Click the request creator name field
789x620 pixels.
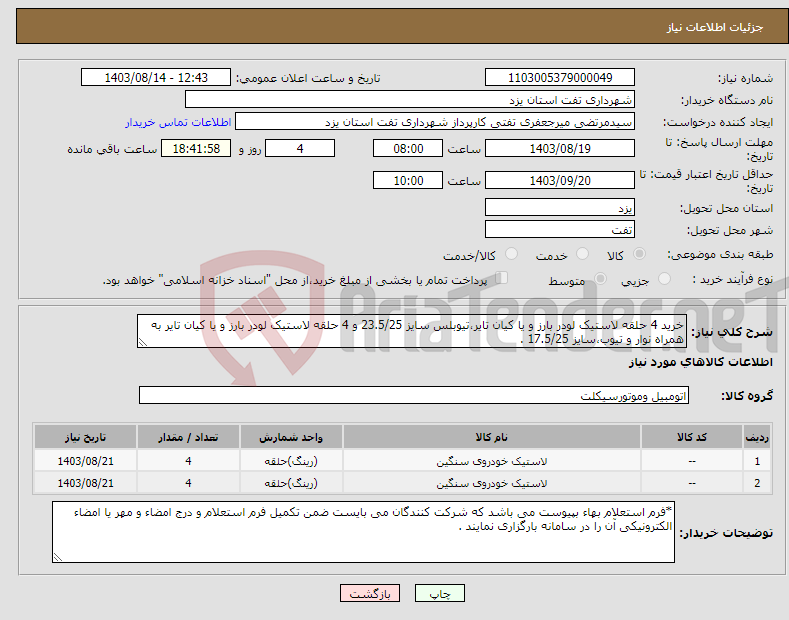point(435,121)
